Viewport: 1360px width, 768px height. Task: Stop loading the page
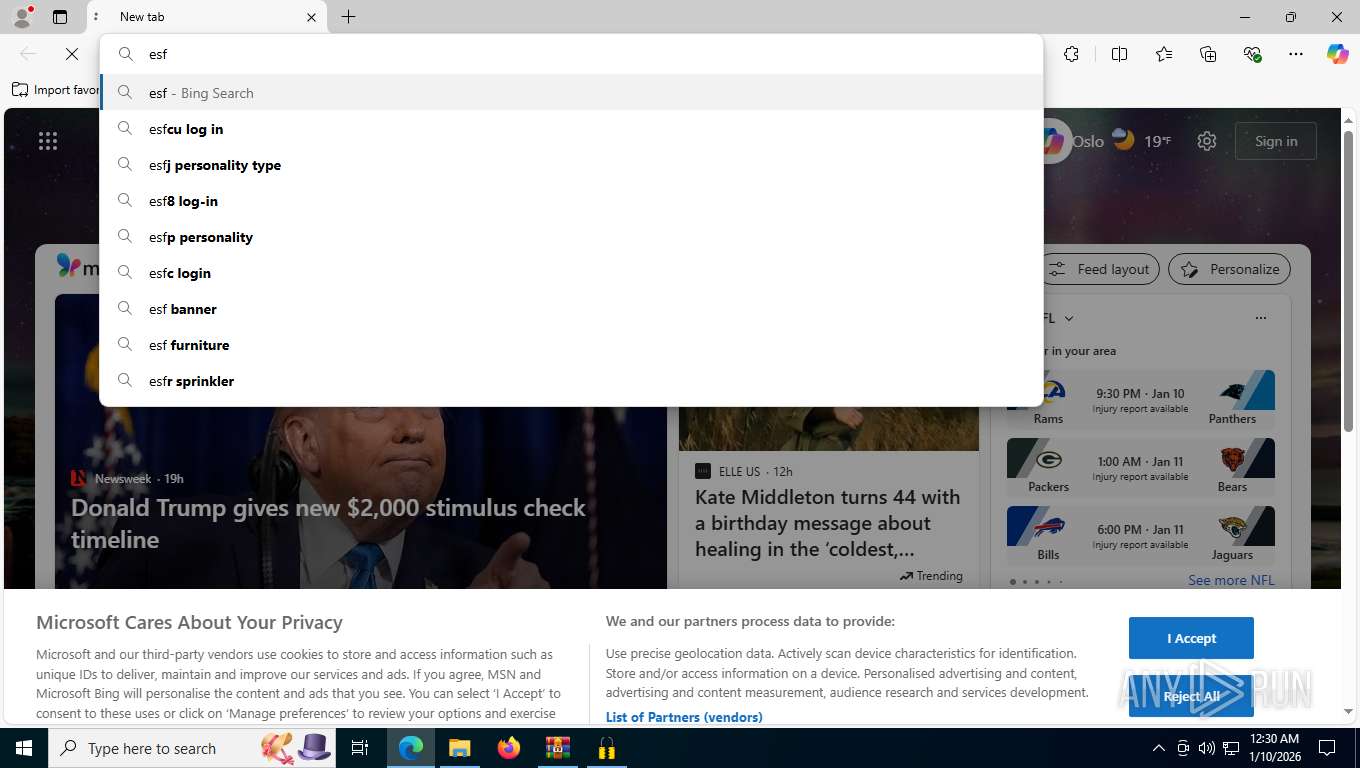(x=71, y=54)
